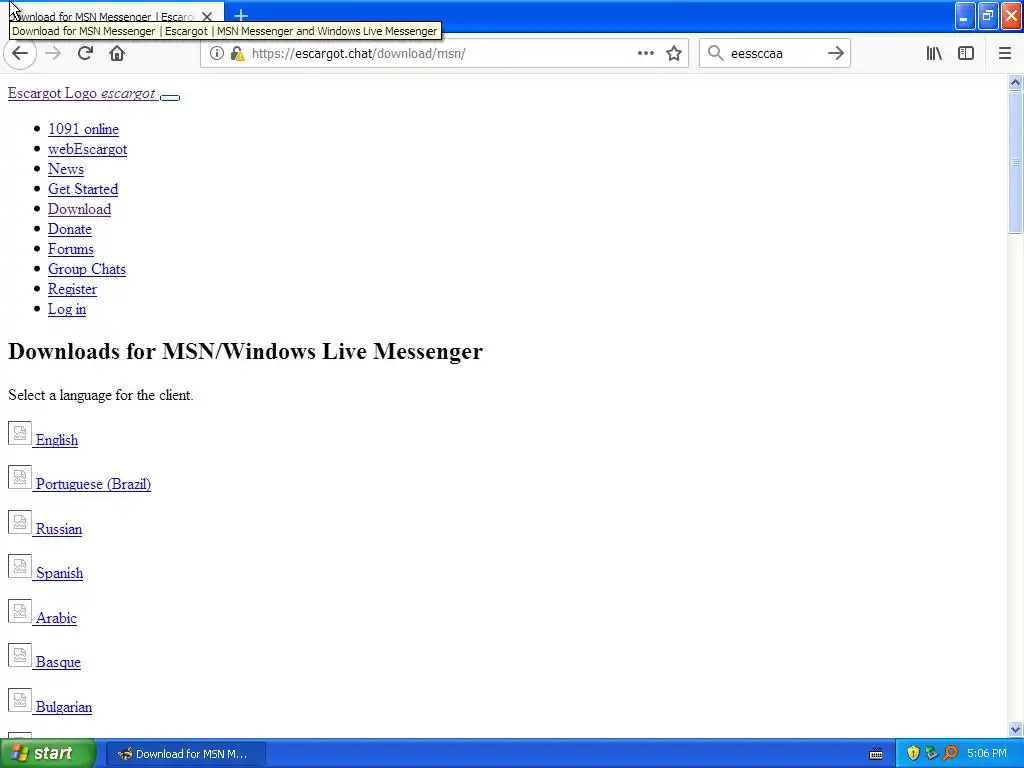
Task: Click the search box containing eessccaa
Action: tap(774, 54)
